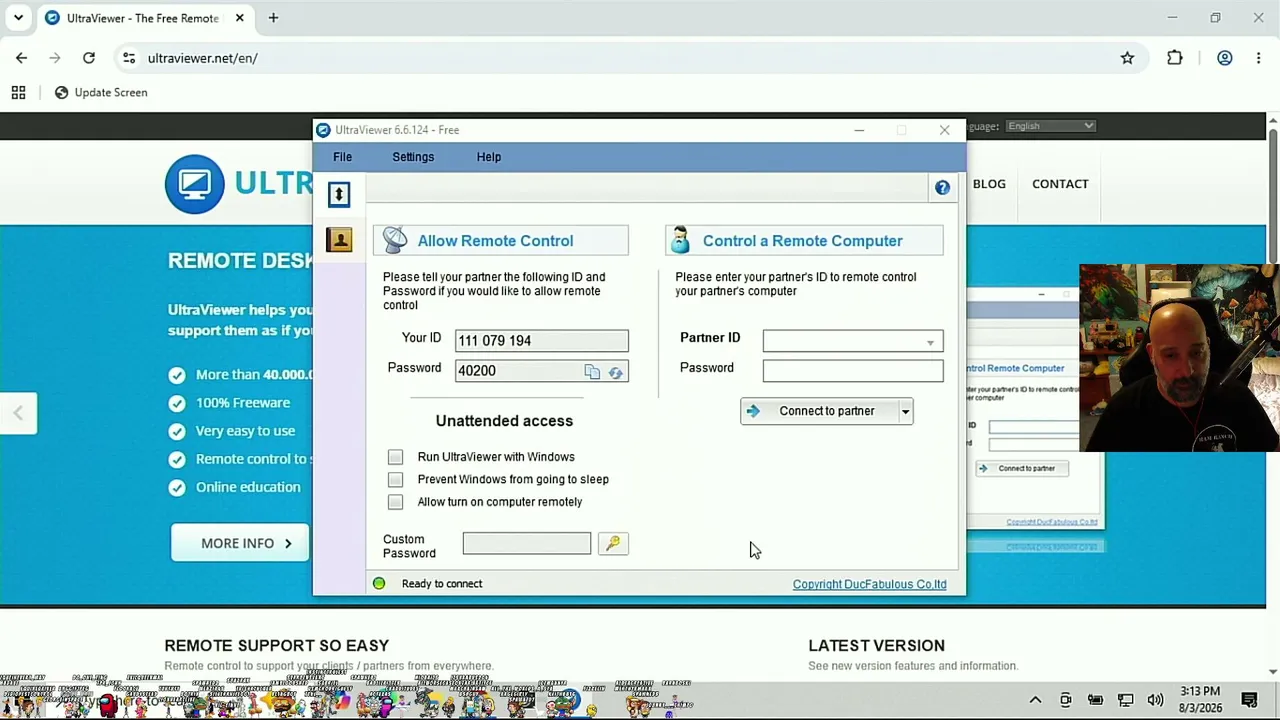Image resolution: width=1280 pixels, height=720 pixels.
Task: Click the 'Ready to connect' status text
Action: click(442, 584)
